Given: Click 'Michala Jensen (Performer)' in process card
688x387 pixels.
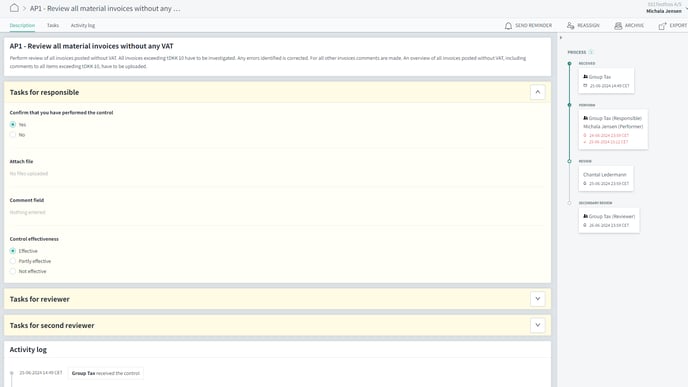Looking at the screenshot, I should [613, 126].
